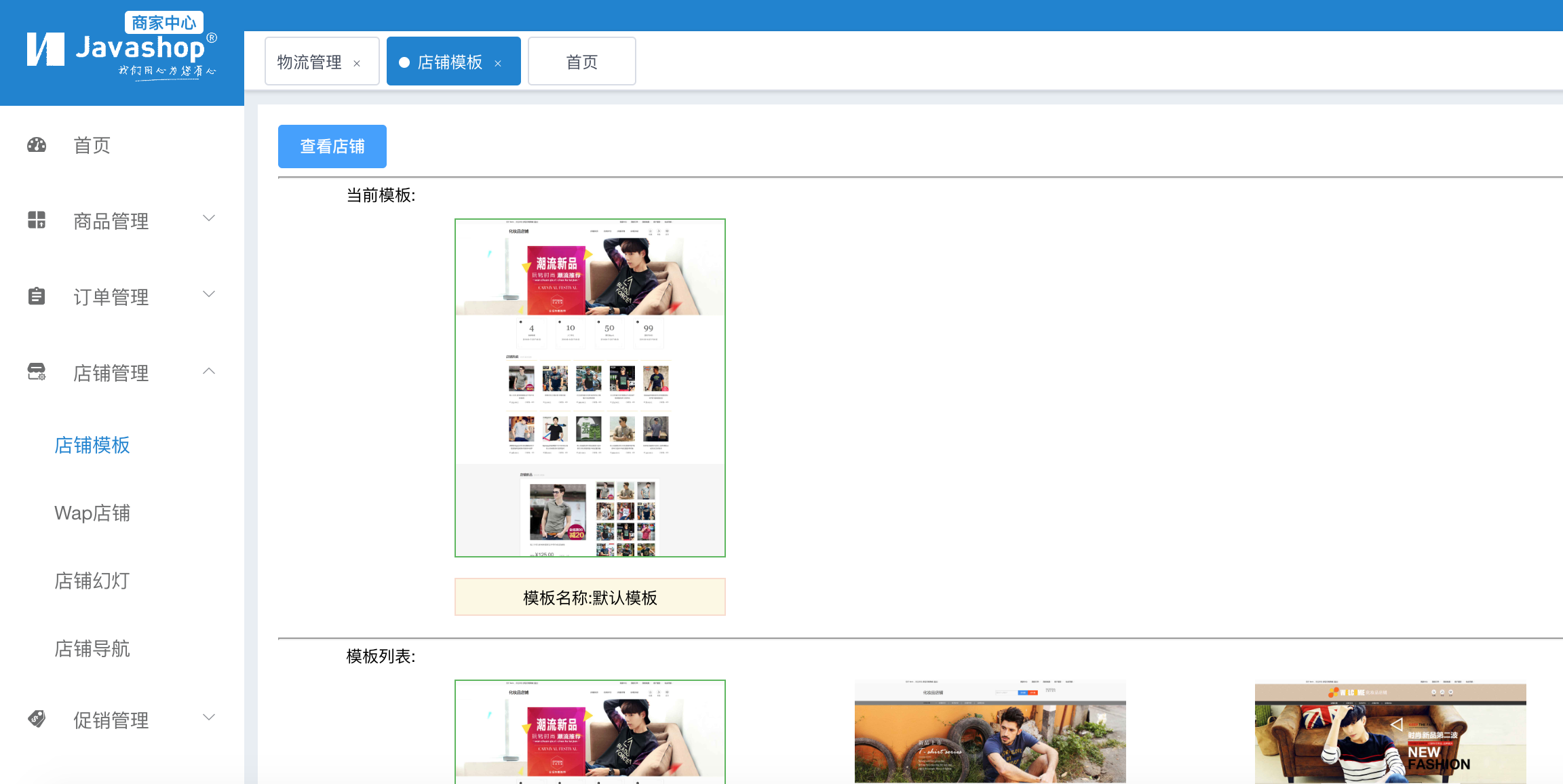Select Wap店铺 submenu item
This screenshot has width=1563, height=784.
(x=92, y=513)
